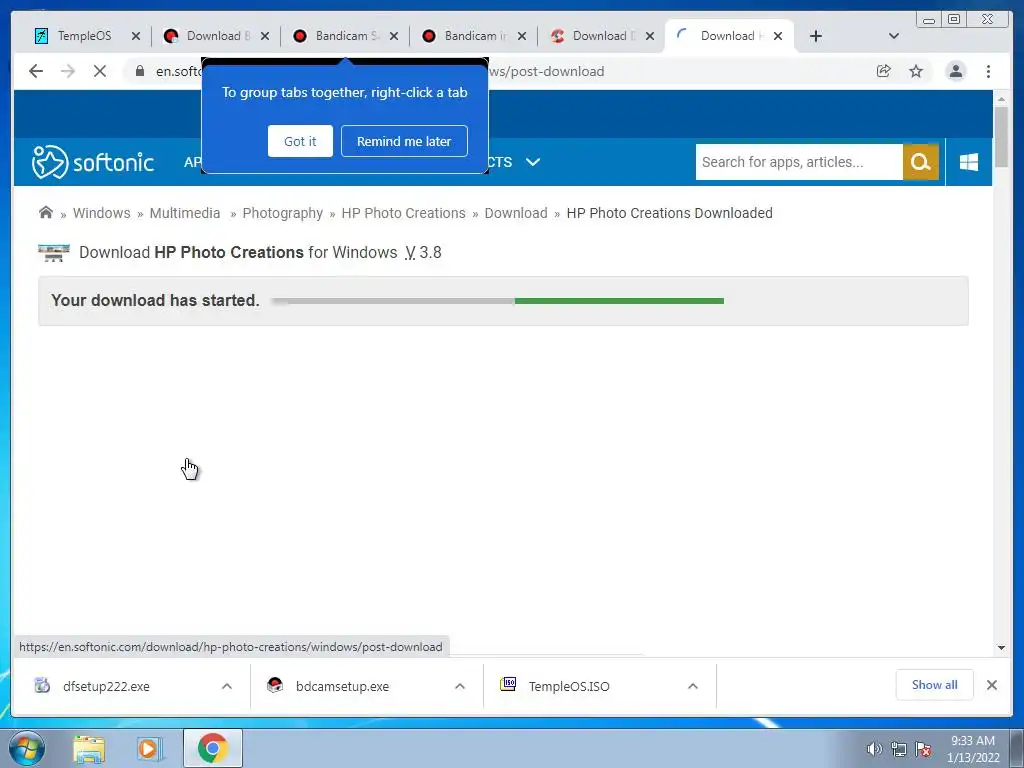This screenshot has height=768, width=1024.
Task: Click the Windows platform icon in Softonic header
Action: pyautogui.click(x=969, y=162)
